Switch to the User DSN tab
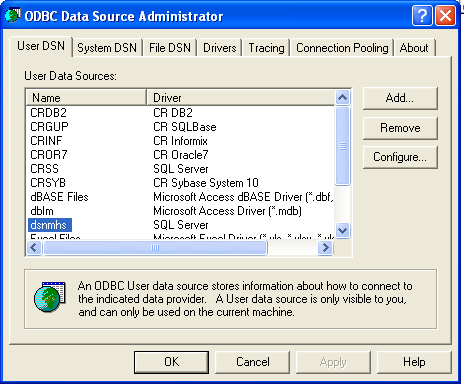The width and height of the screenshot is (464, 384). pos(41,46)
